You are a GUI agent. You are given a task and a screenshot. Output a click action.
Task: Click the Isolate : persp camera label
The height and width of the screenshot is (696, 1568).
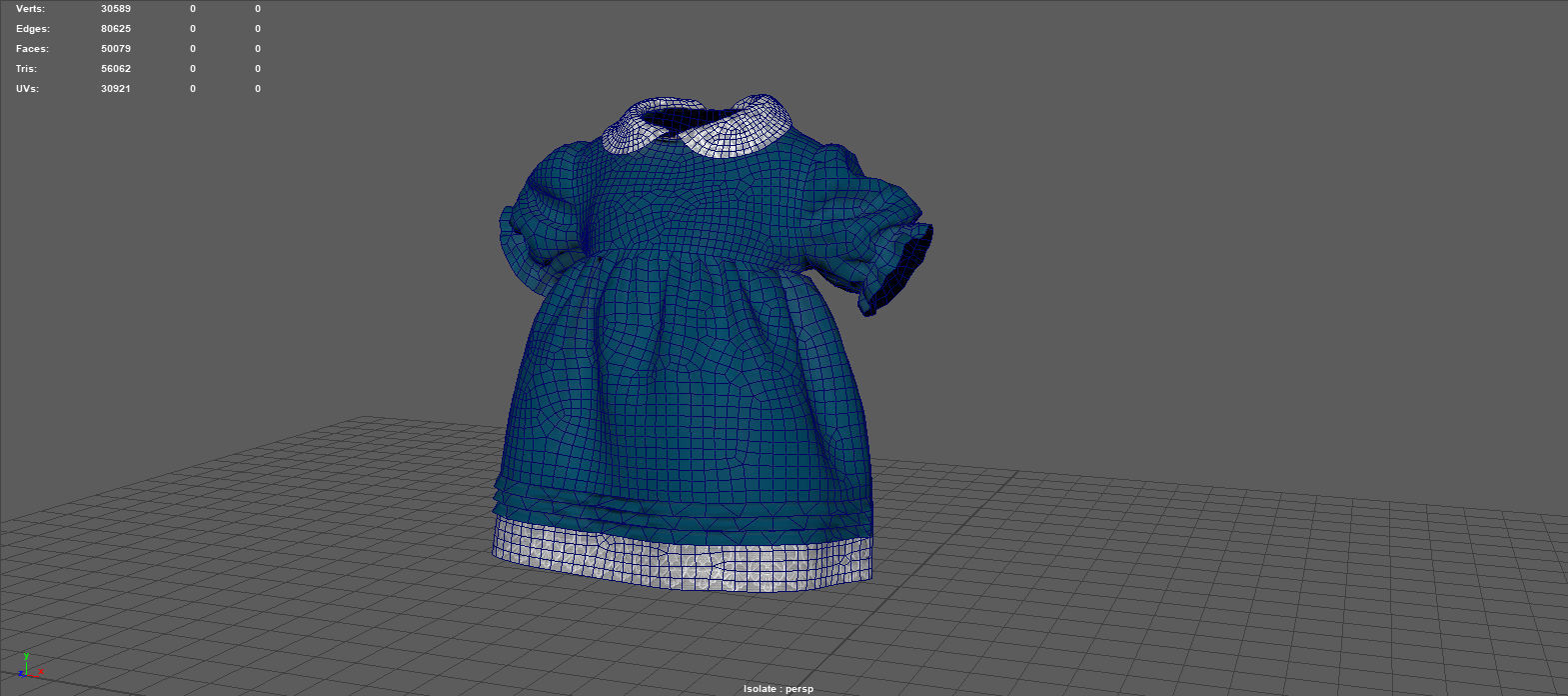coord(779,689)
